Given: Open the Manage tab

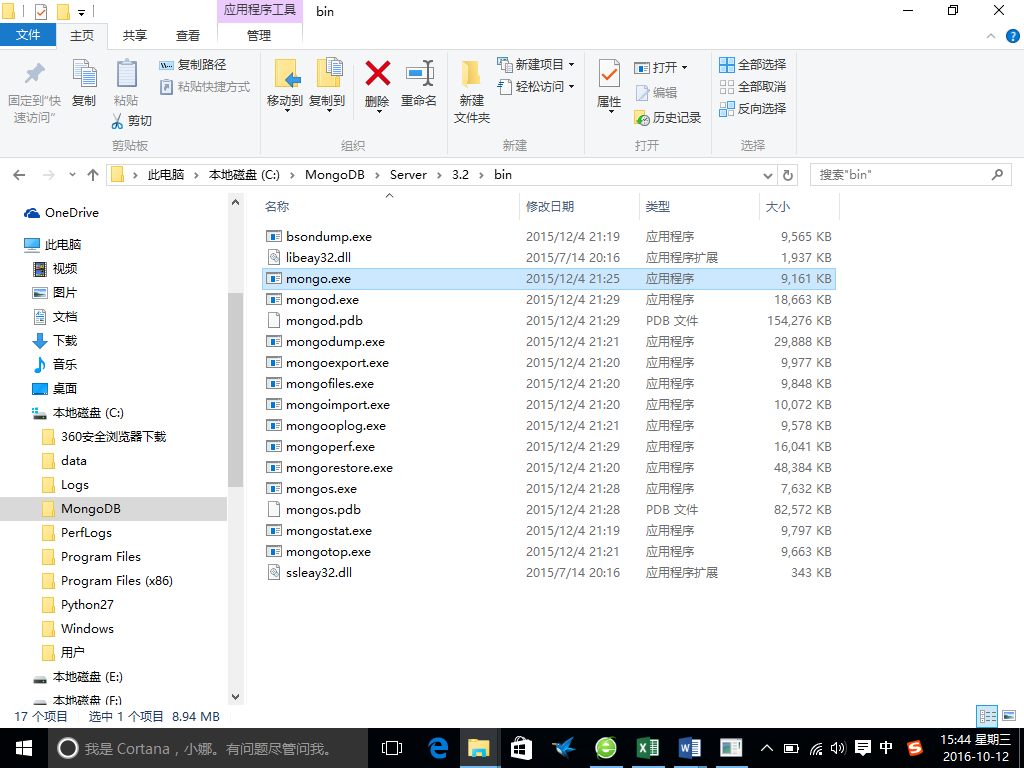Looking at the screenshot, I should pos(259,36).
